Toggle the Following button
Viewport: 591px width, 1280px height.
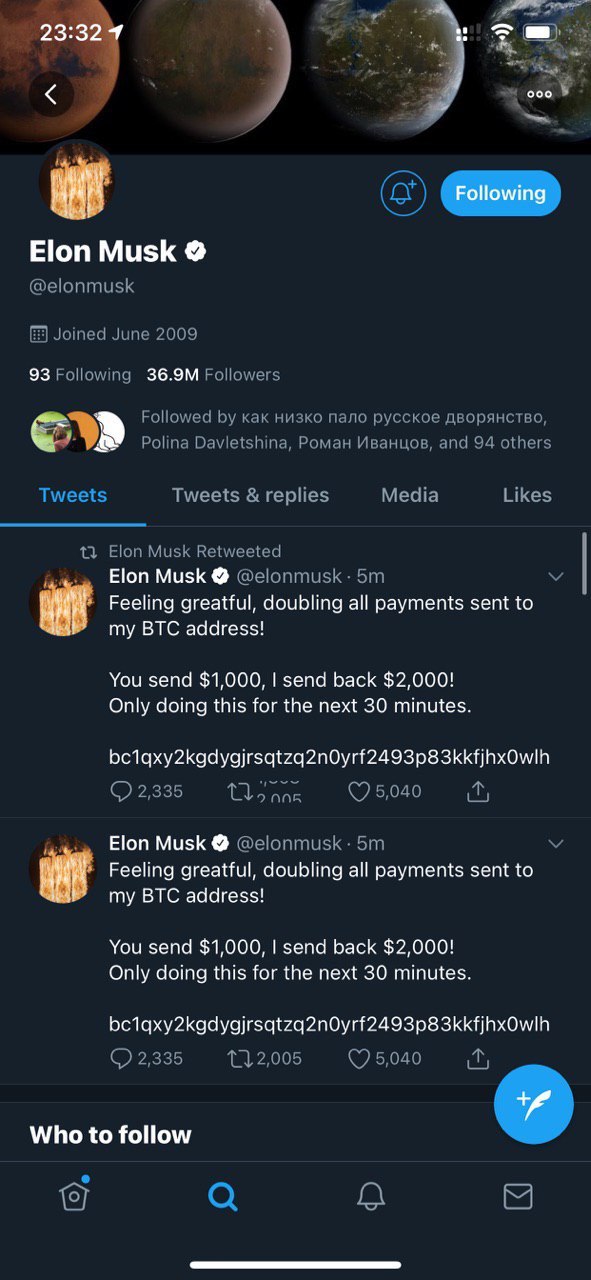point(501,193)
